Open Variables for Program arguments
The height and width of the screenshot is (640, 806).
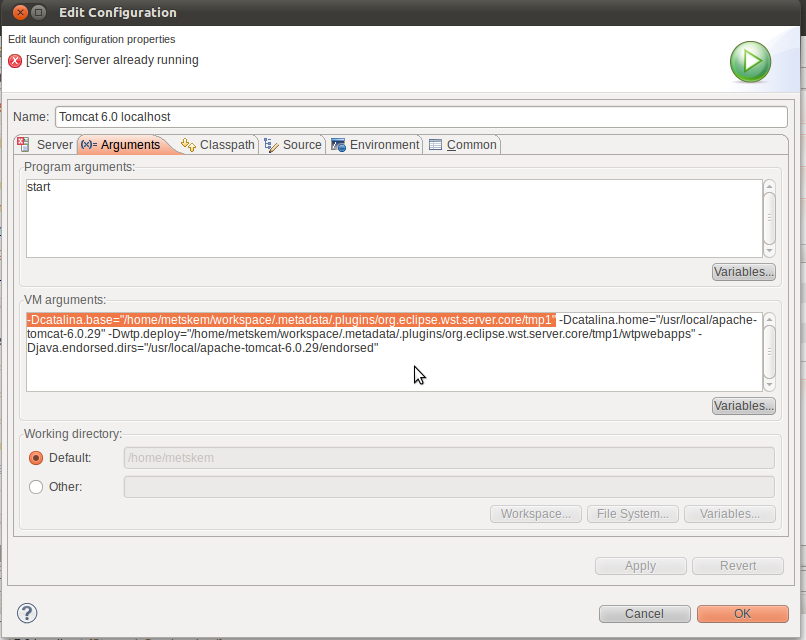(743, 272)
